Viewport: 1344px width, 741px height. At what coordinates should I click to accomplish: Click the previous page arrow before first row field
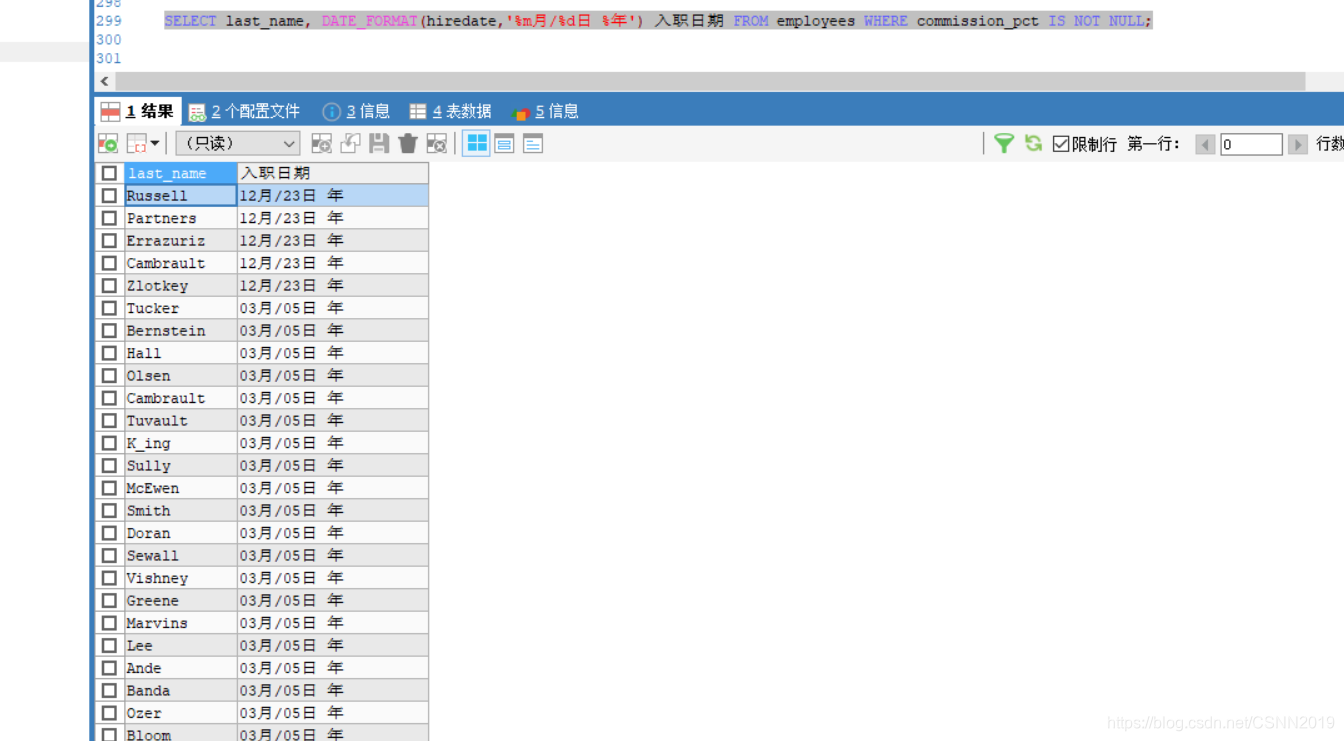coord(1205,145)
